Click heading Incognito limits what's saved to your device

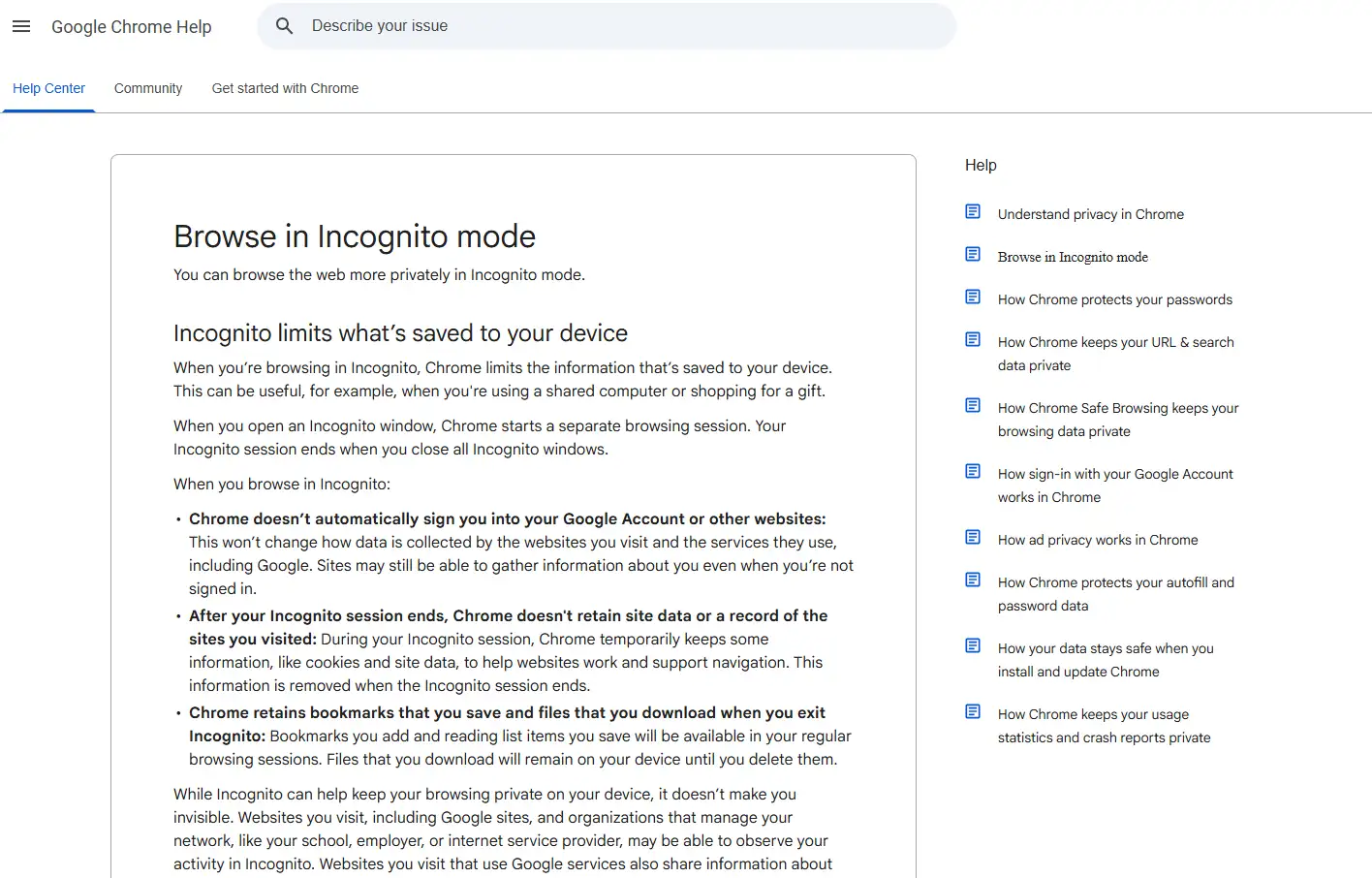tap(400, 333)
